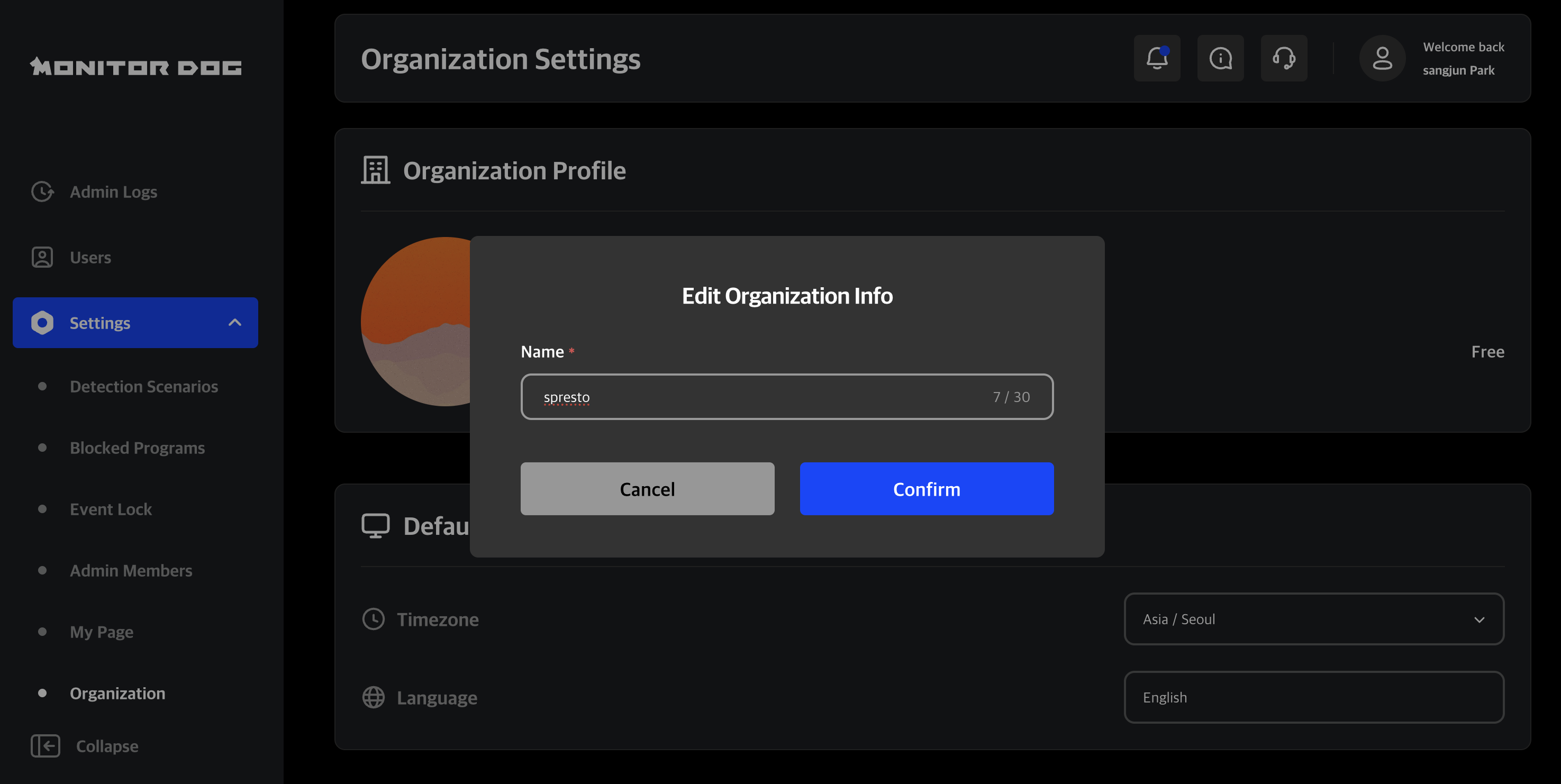Click sangjun Park's profile avatar
Screen dimensions: 1561x784
pos(1382,58)
